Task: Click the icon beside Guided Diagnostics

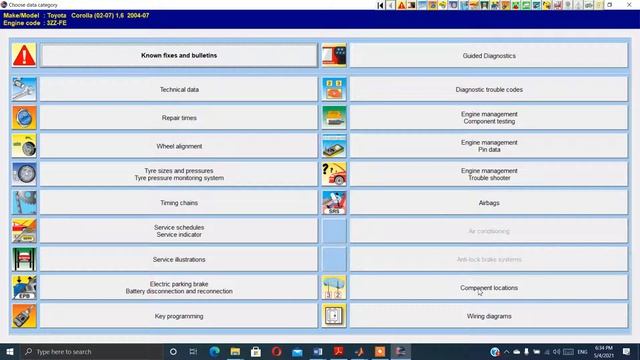Action: 334,55
